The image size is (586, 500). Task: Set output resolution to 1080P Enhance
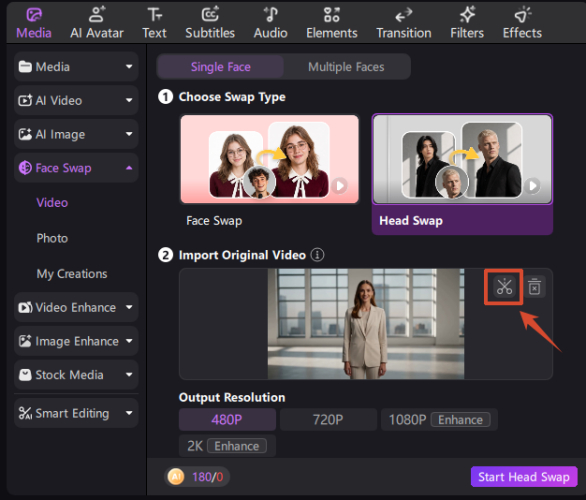[x=439, y=419]
